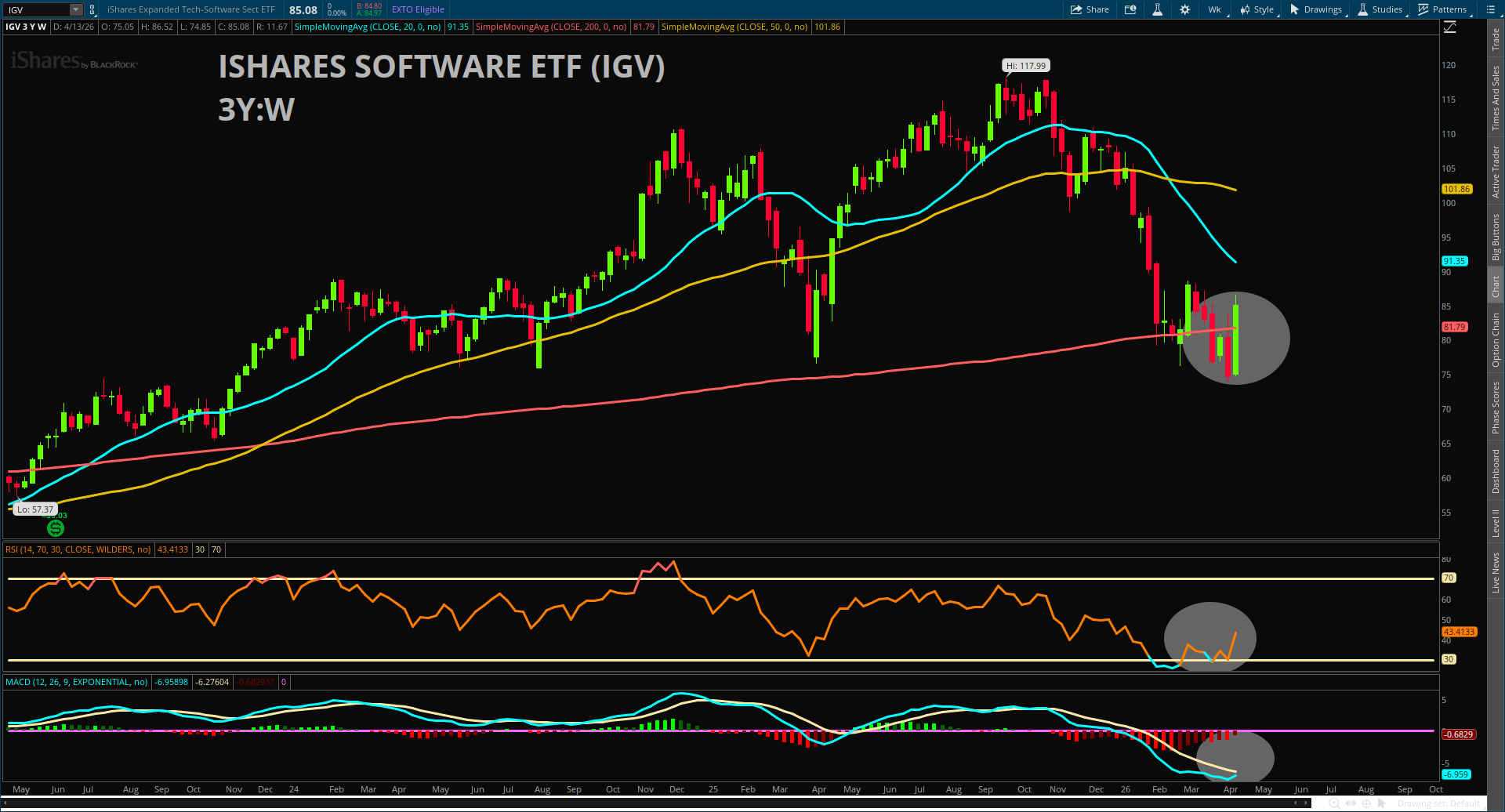
Task: Open chart settings gear icon
Action: click(1184, 9)
